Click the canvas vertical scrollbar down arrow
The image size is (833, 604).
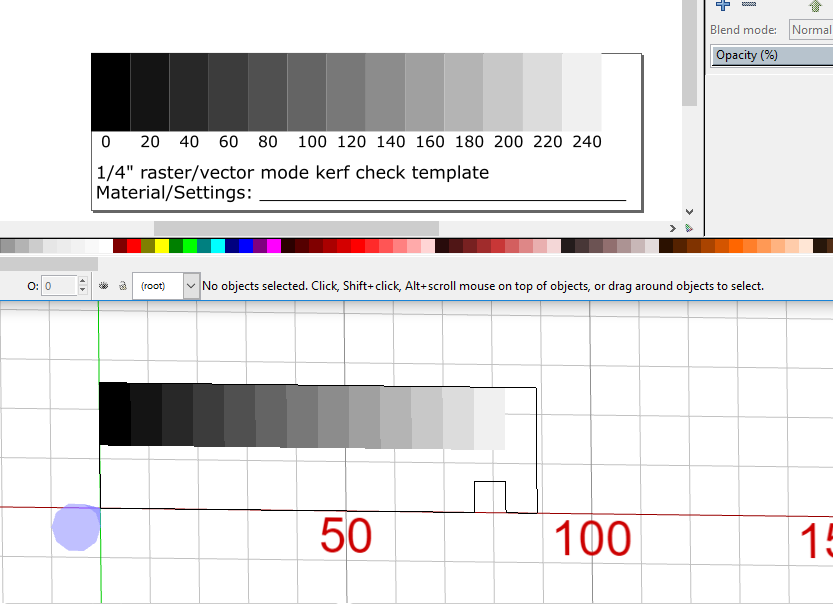click(690, 211)
